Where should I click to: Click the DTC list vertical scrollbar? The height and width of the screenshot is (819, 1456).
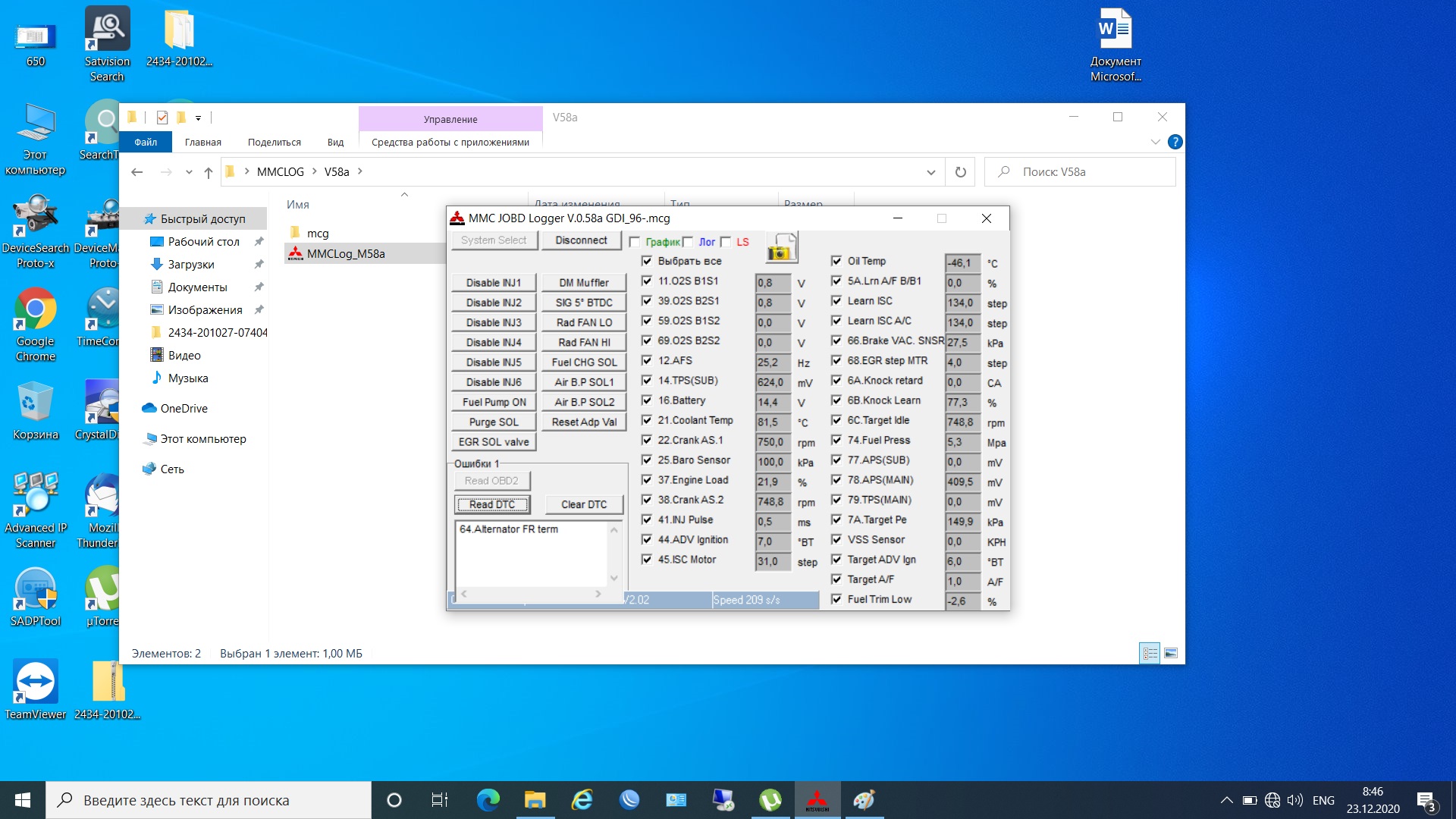[614, 554]
